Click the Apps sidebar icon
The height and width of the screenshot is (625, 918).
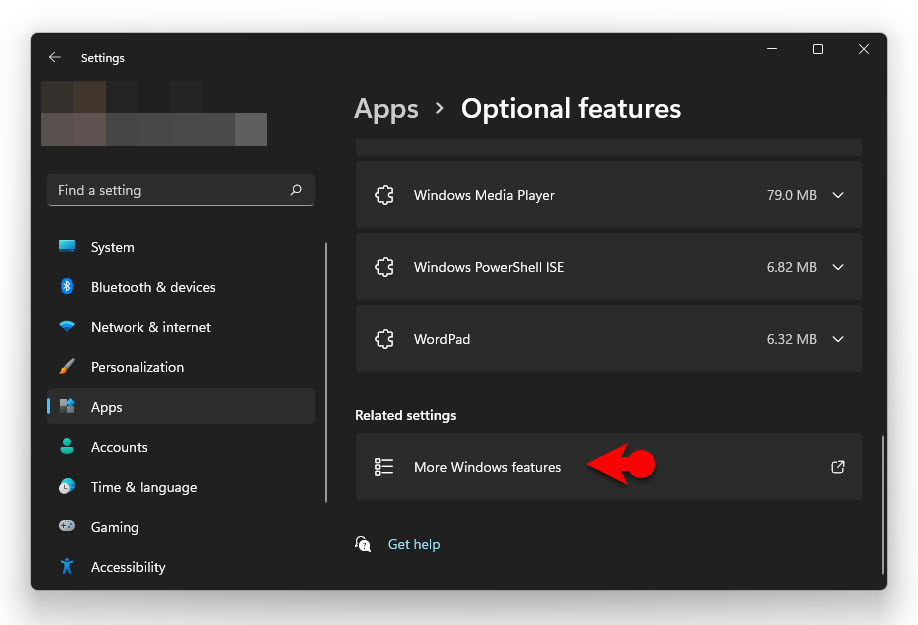[67, 406]
